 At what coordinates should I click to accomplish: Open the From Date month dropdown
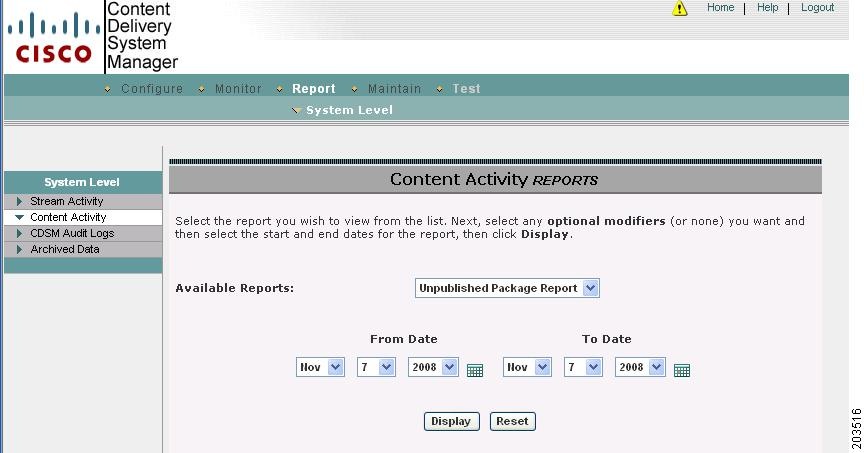coord(320,367)
